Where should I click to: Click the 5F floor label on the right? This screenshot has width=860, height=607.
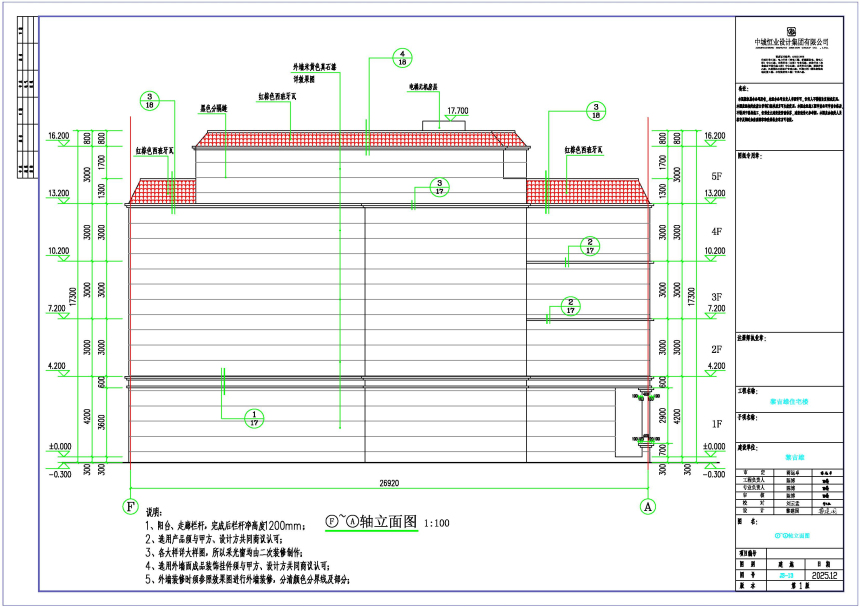pyautogui.click(x=716, y=176)
